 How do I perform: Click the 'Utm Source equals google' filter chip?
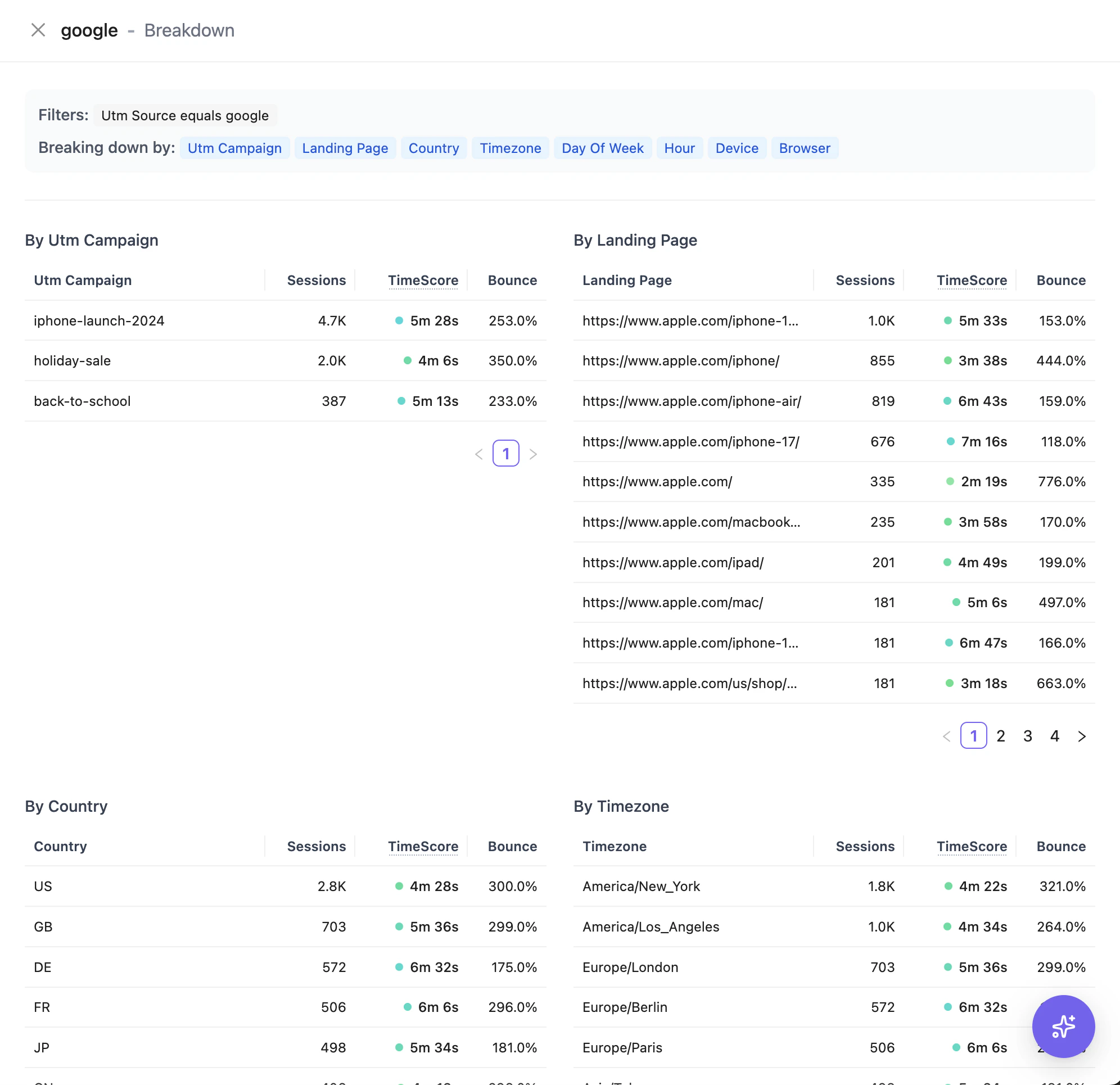tap(184, 115)
